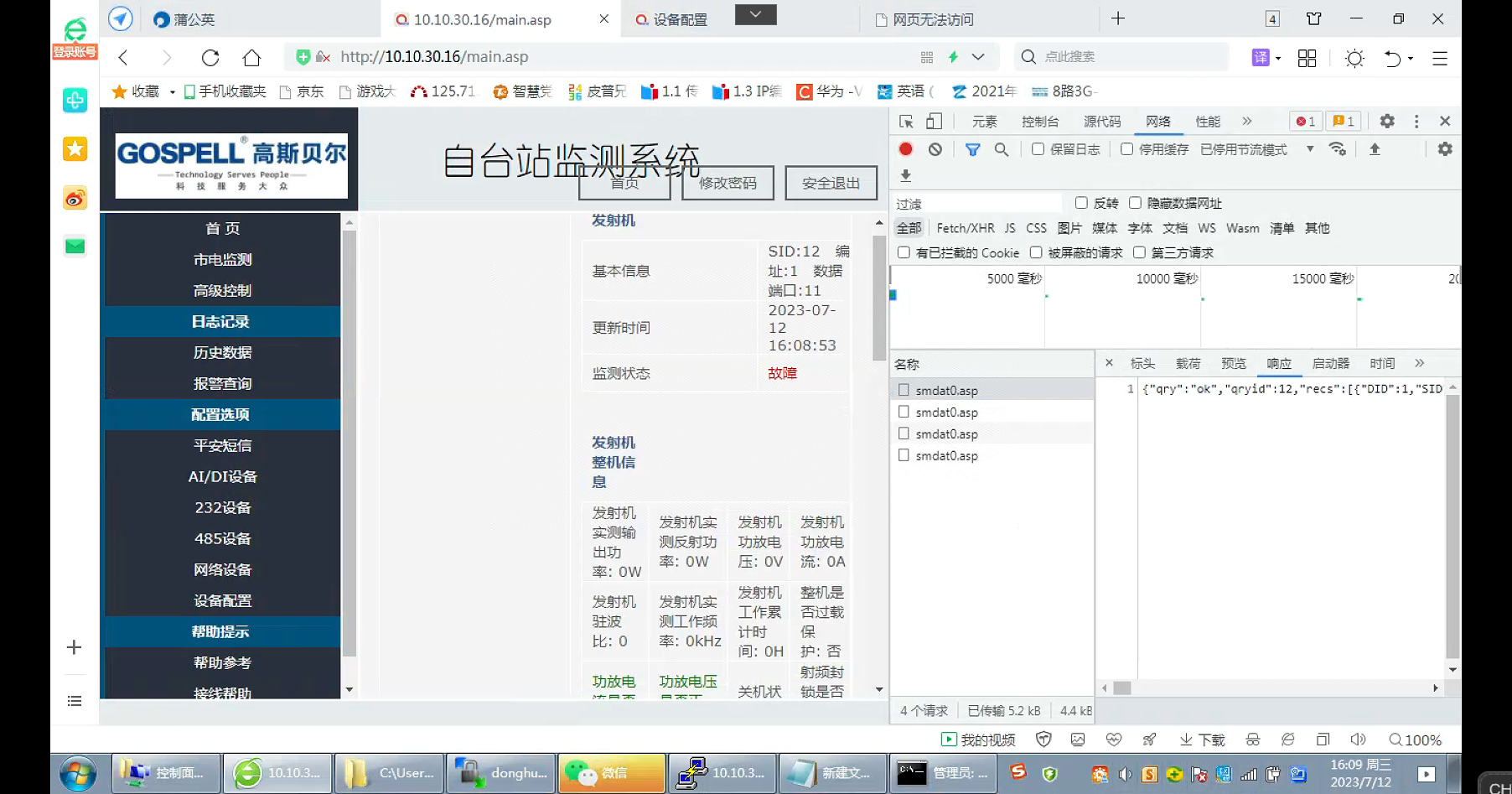Click the export HAR download arrow
The height and width of the screenshot is (794, 1512).
(905, 175)
